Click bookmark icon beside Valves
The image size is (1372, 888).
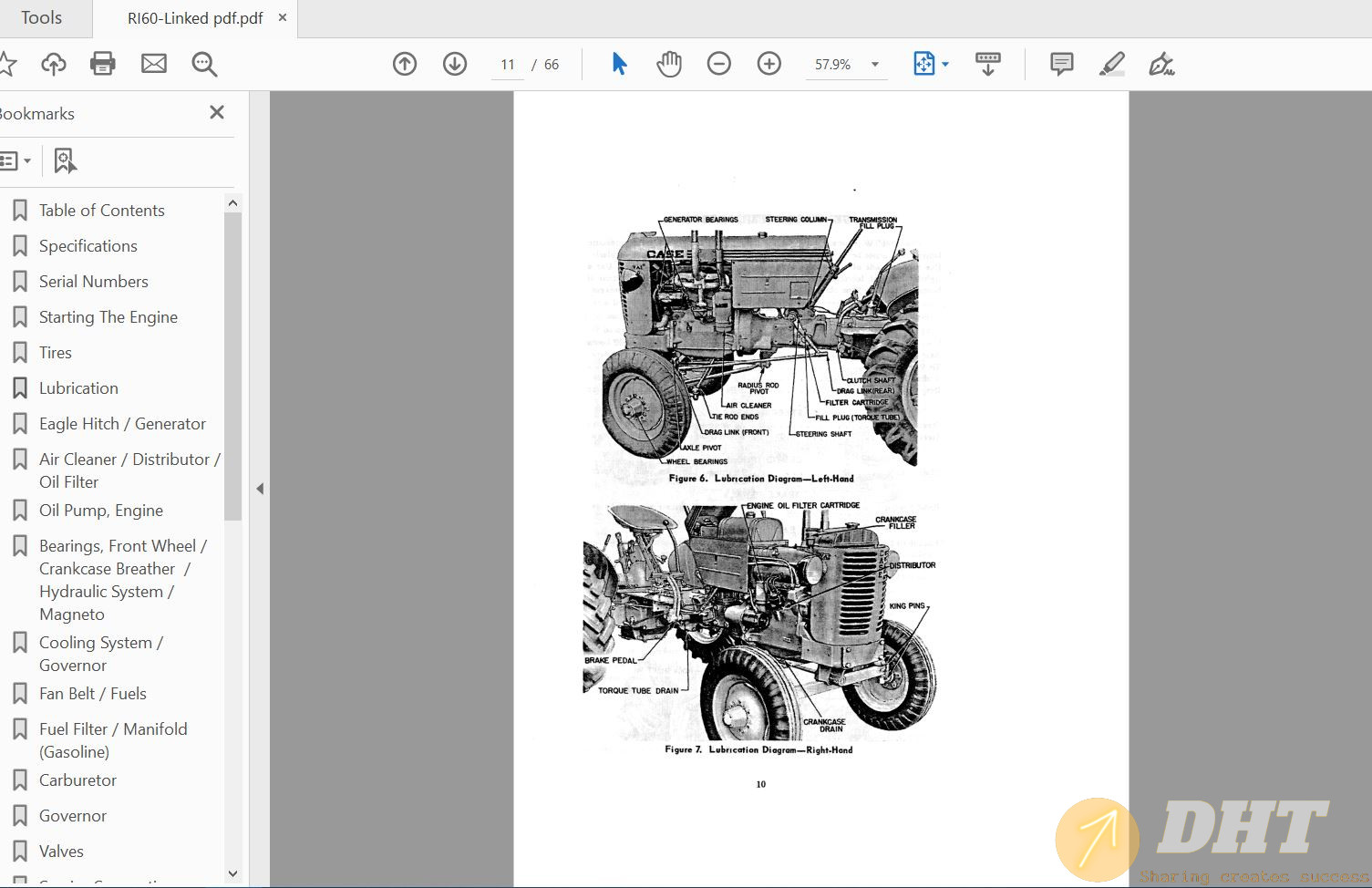[x=20, y=852]
